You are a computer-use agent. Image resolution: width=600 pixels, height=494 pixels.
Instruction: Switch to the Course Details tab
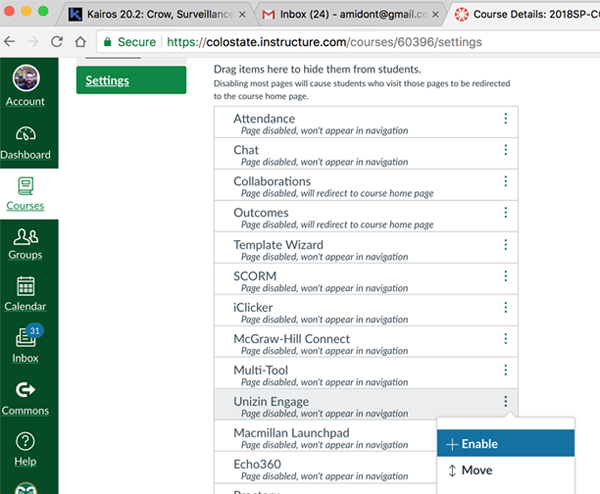click(526, 15)
